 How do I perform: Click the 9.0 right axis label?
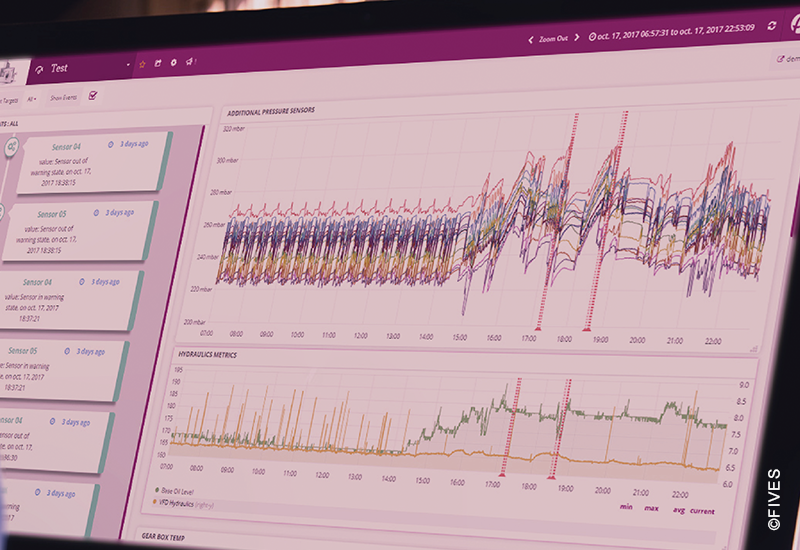pos(744,385)
